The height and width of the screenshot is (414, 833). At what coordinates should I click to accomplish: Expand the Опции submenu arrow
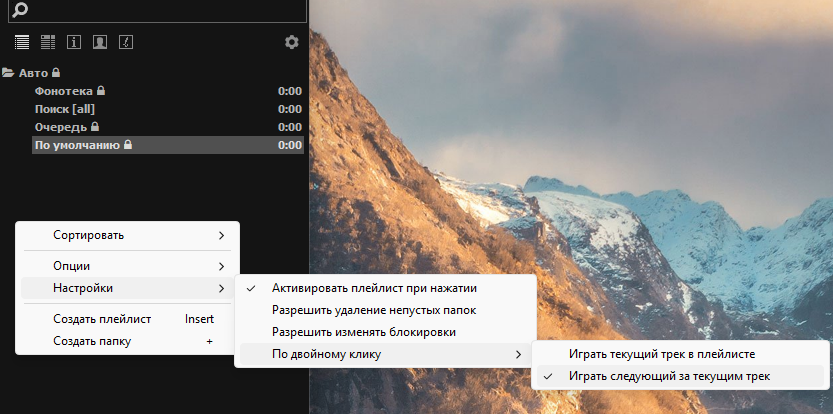tap(222, 266)
